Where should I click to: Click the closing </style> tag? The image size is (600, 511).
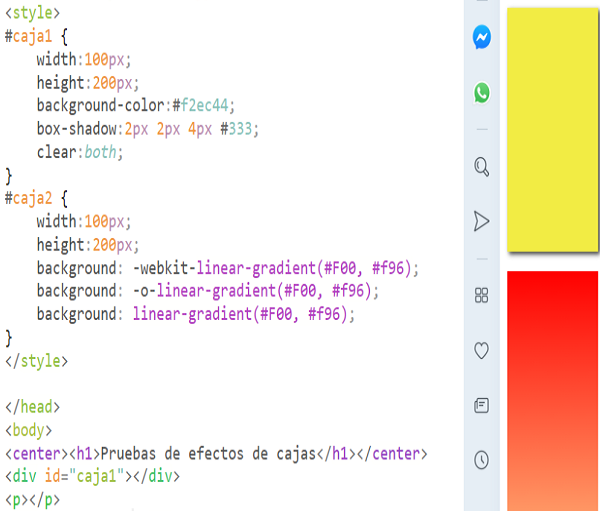[36, 361]
